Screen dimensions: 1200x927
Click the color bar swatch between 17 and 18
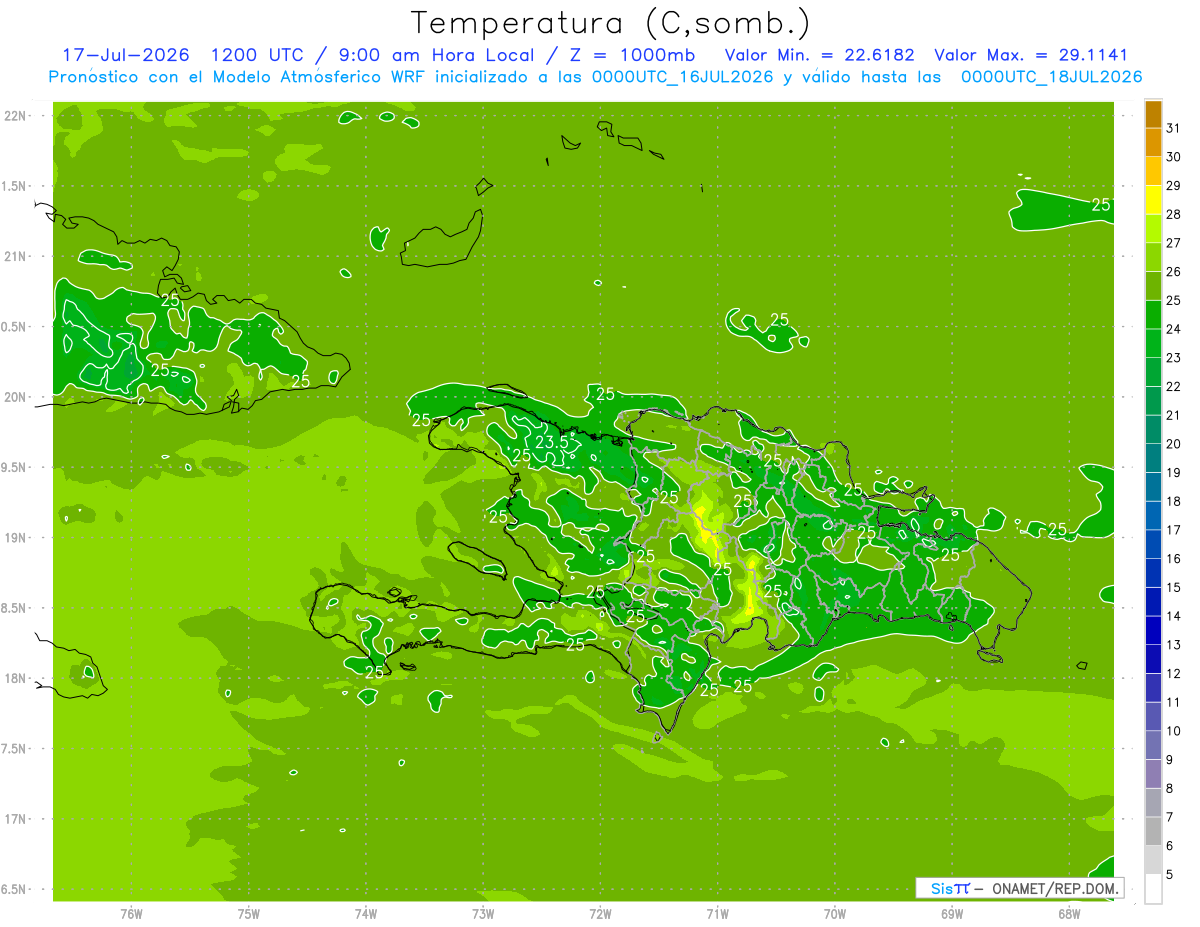pyautogui.click(x=1153, y=516)
